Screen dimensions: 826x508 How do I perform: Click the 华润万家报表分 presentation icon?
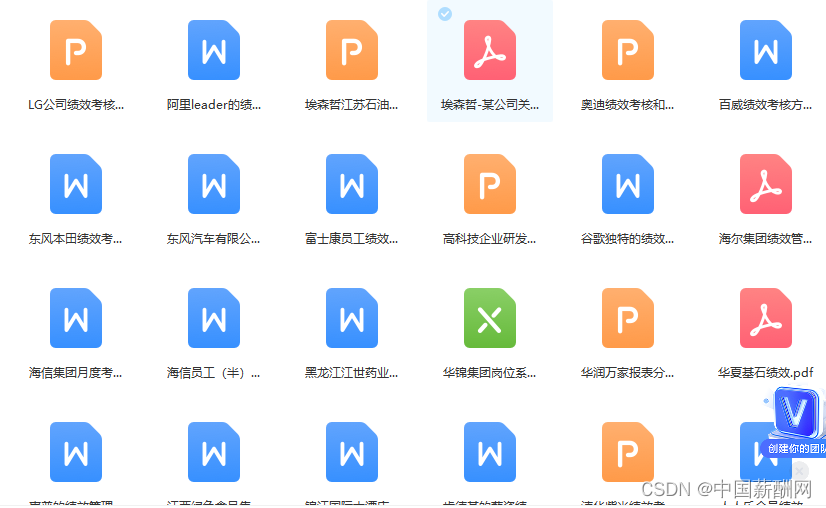point(628,318)
